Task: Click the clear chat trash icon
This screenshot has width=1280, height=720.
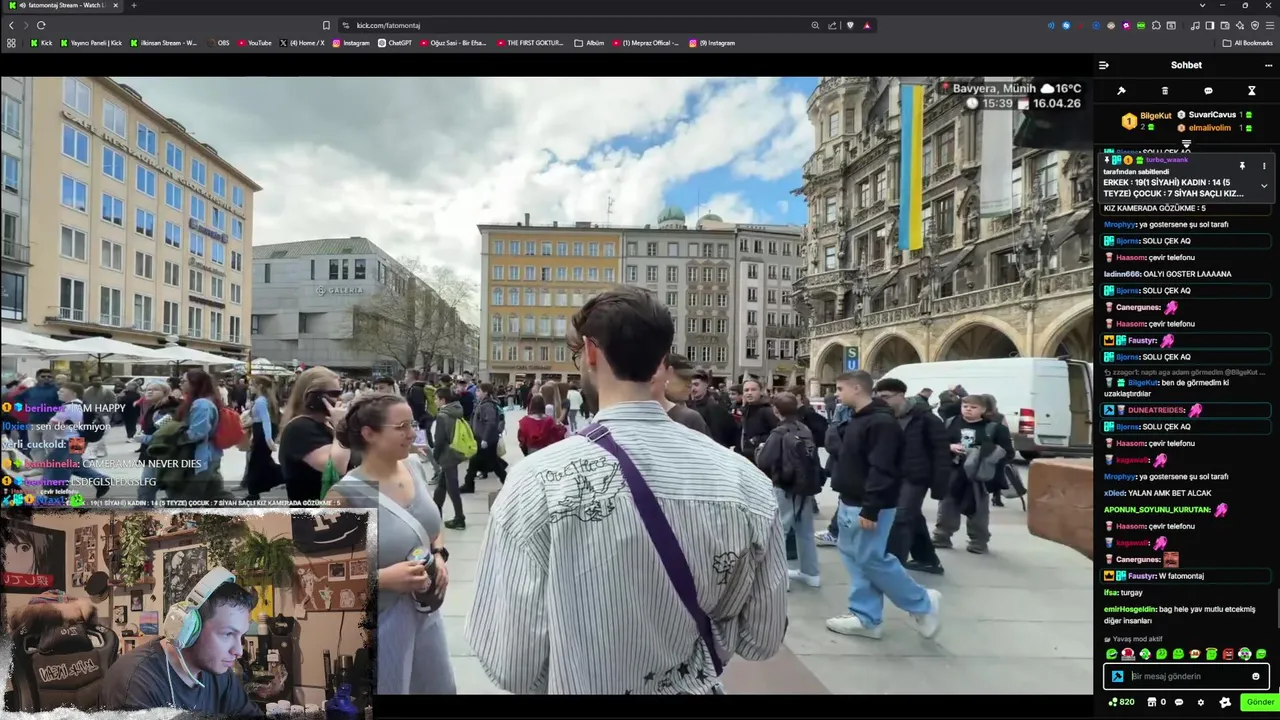Action: pos(1164,91)
